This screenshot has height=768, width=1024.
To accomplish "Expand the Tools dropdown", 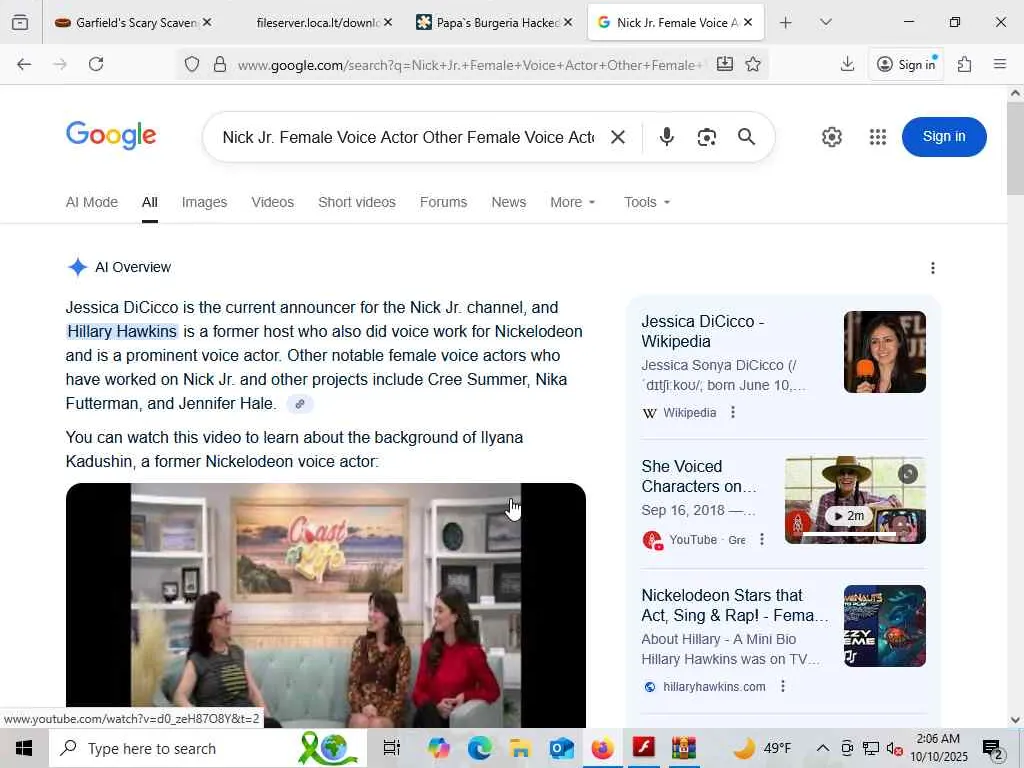I will (x=647, y=202).
